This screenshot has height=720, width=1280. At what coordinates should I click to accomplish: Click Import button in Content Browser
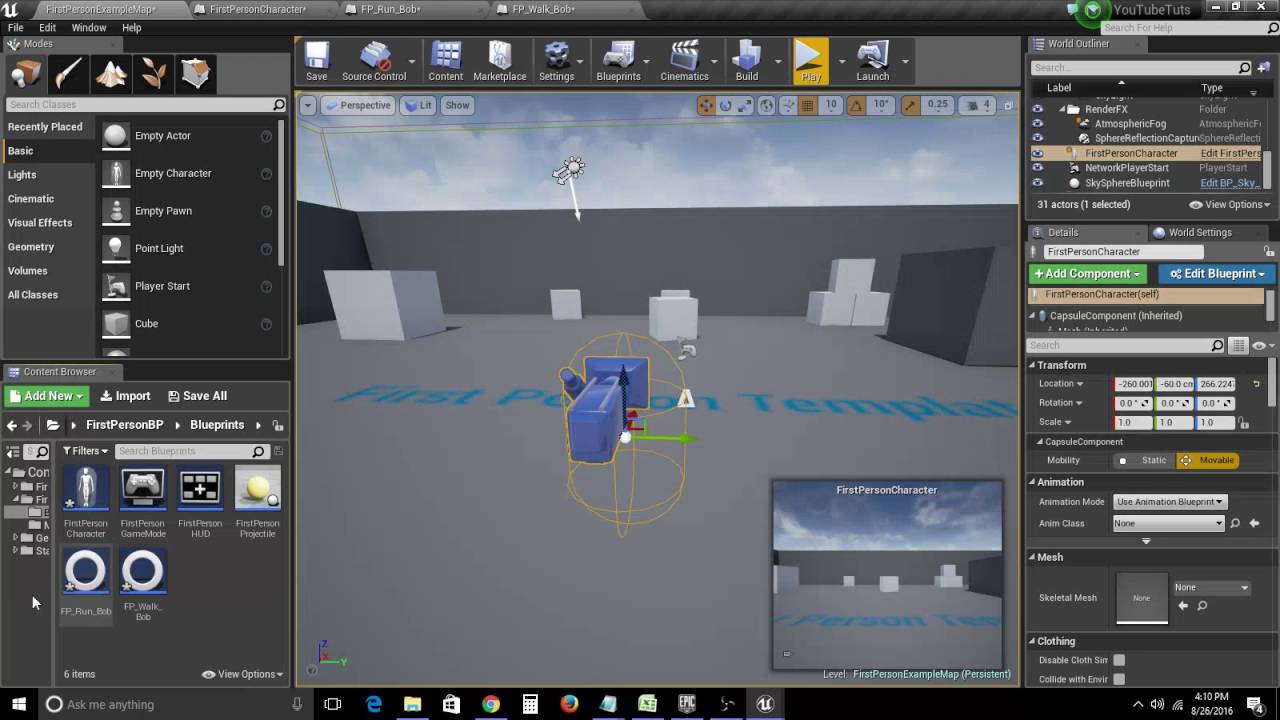[125, 396]
